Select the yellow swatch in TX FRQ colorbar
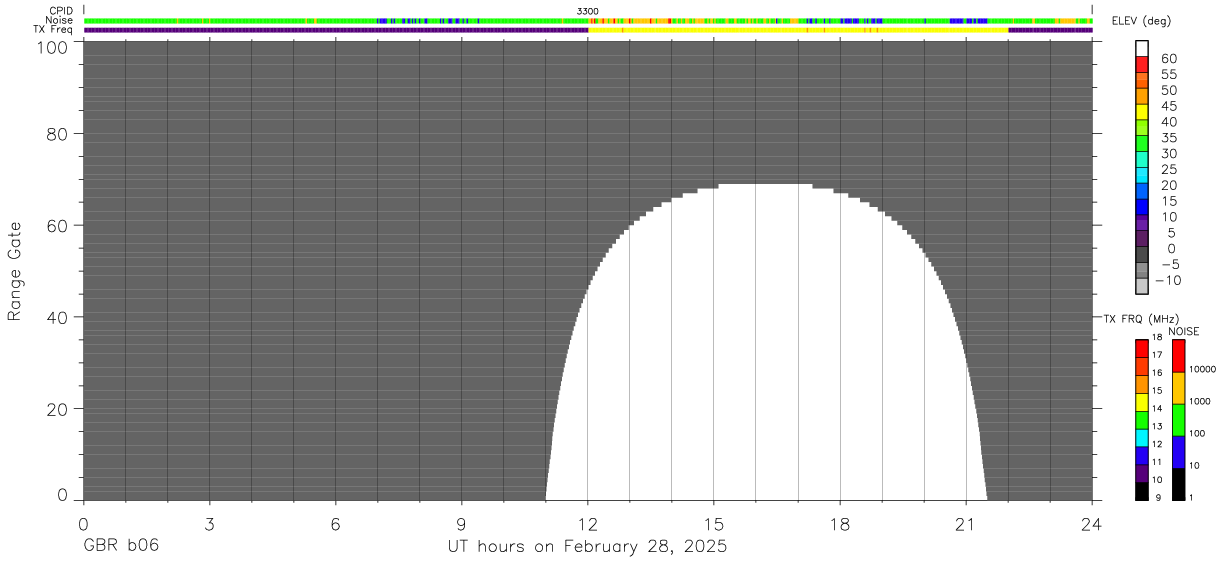 1141,401
